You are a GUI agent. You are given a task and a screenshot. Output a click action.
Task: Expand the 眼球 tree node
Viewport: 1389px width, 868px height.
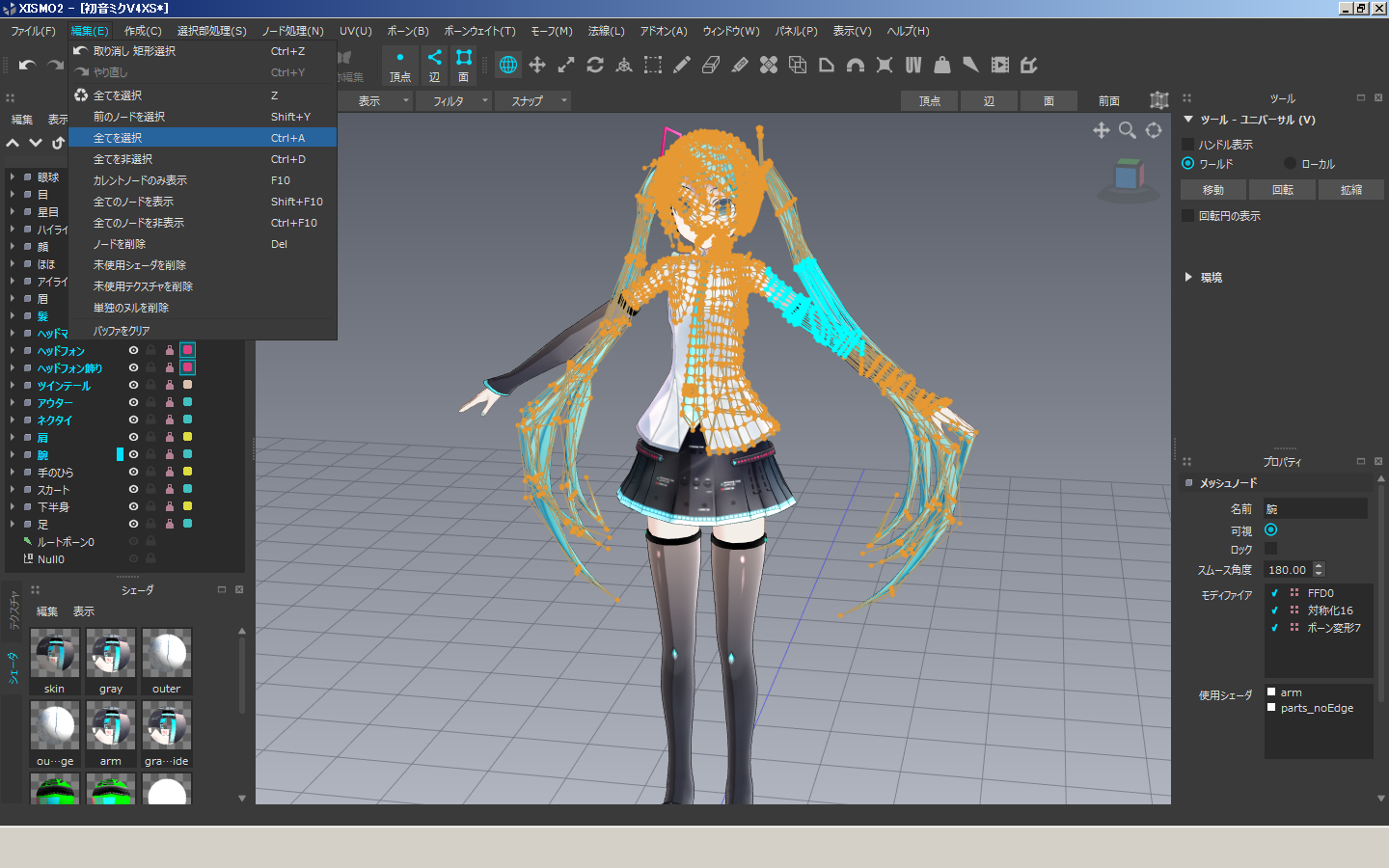tap(12, 176)
